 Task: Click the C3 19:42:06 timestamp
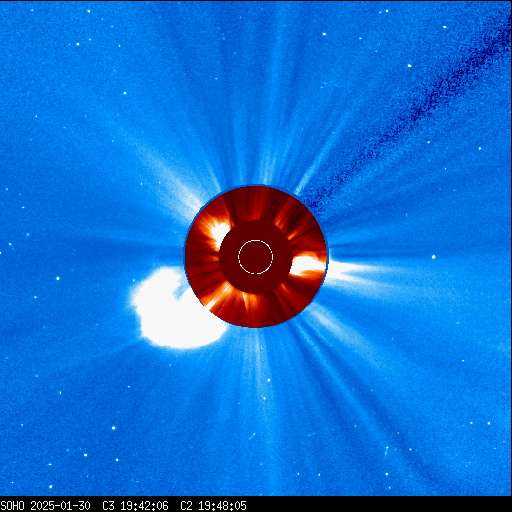click(135, 506)
